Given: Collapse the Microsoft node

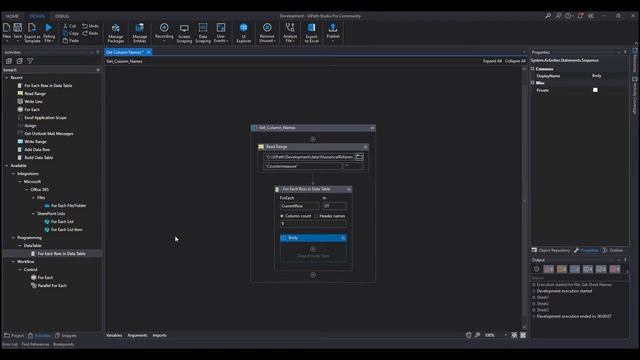Looking at the screenshot, I should click(20, 182).
